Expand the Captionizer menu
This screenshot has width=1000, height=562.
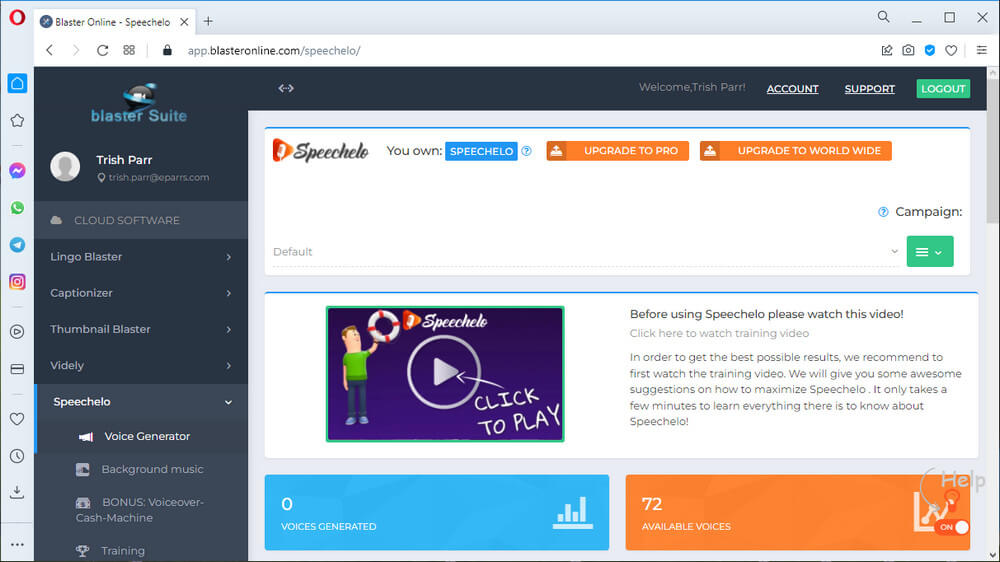(x=141, y=293)
